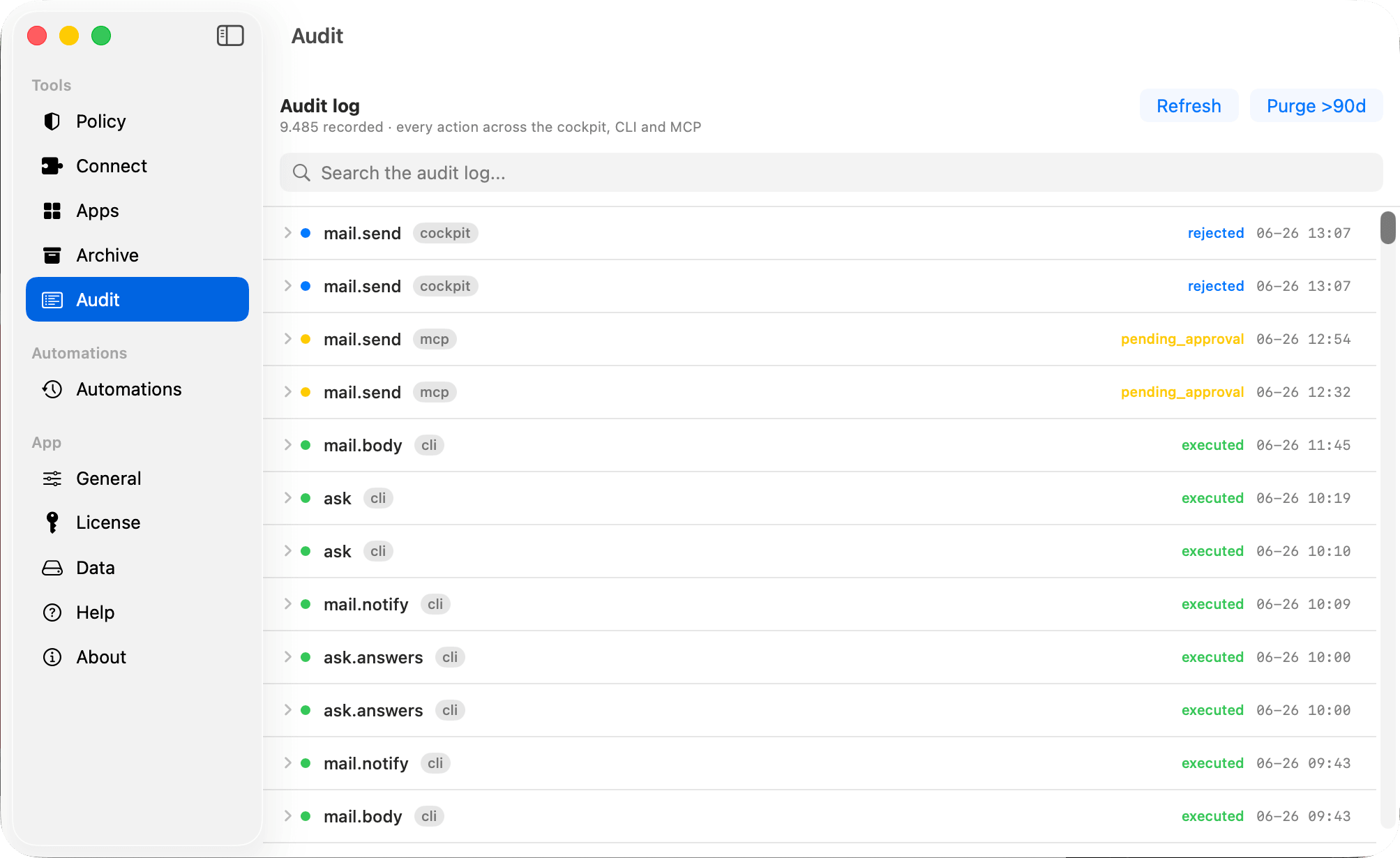Click the General sliders icon
This screenshot has height=858, width=1400.
tap(52, 479)
